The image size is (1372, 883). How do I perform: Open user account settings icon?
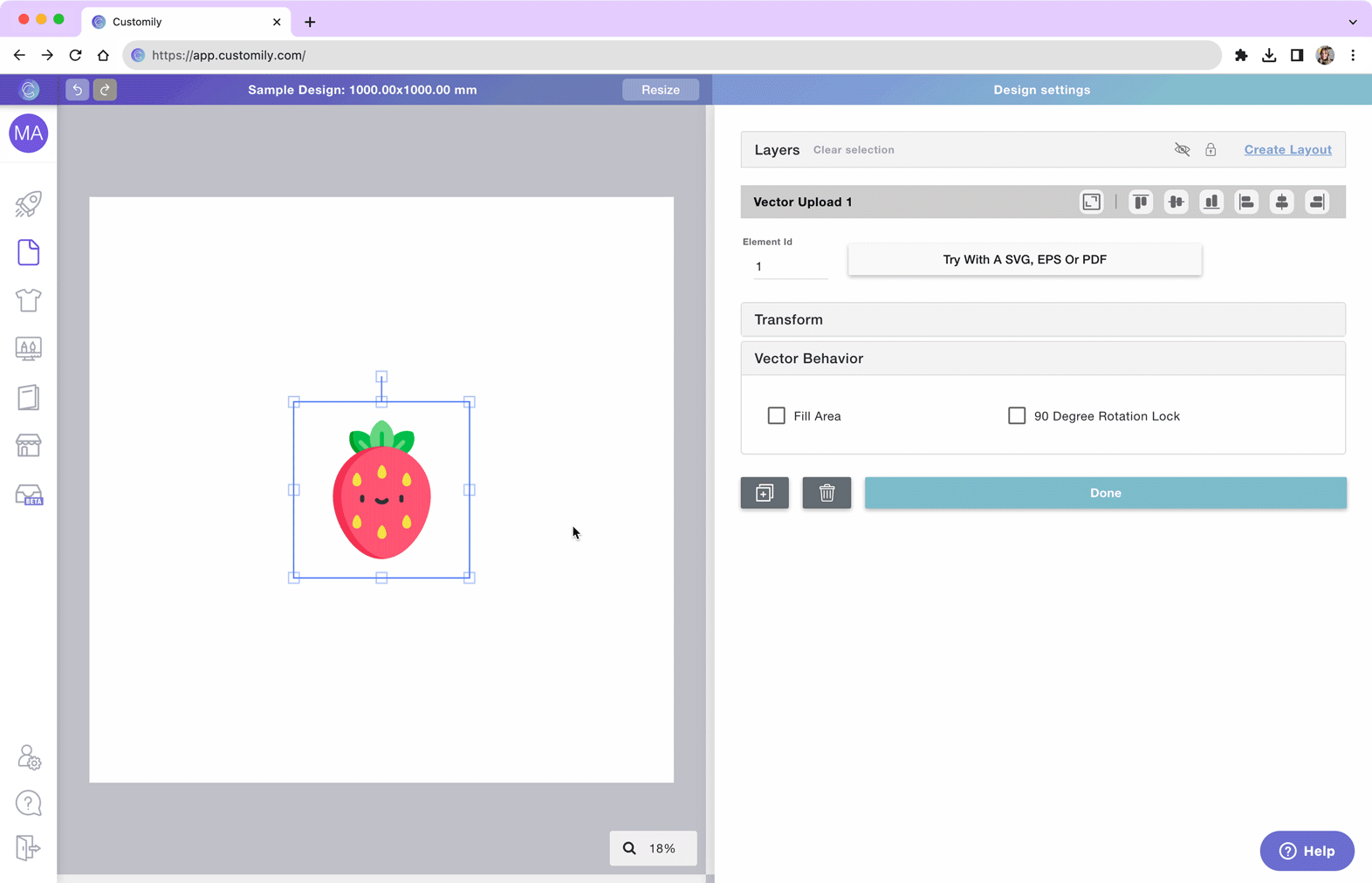point(29,756)
